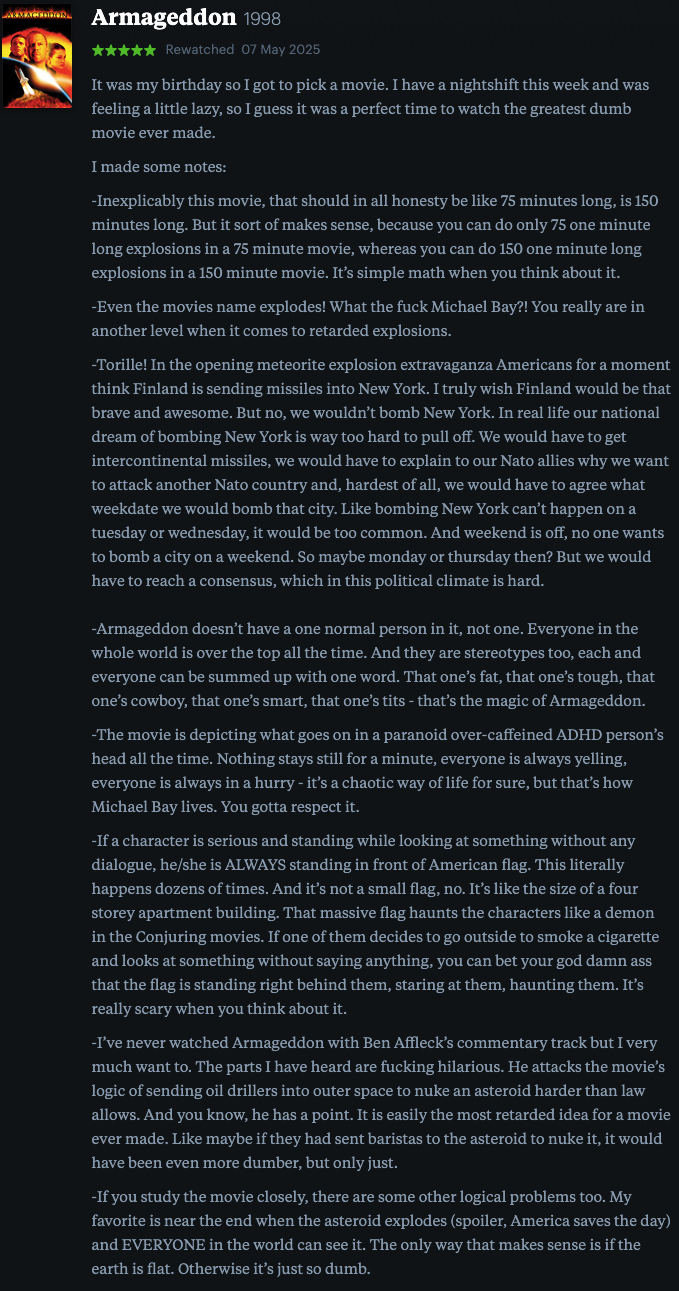Viewport: 679px width, 1291px height.
Task: Click the second green rating star
Action: tap(110, 50)
